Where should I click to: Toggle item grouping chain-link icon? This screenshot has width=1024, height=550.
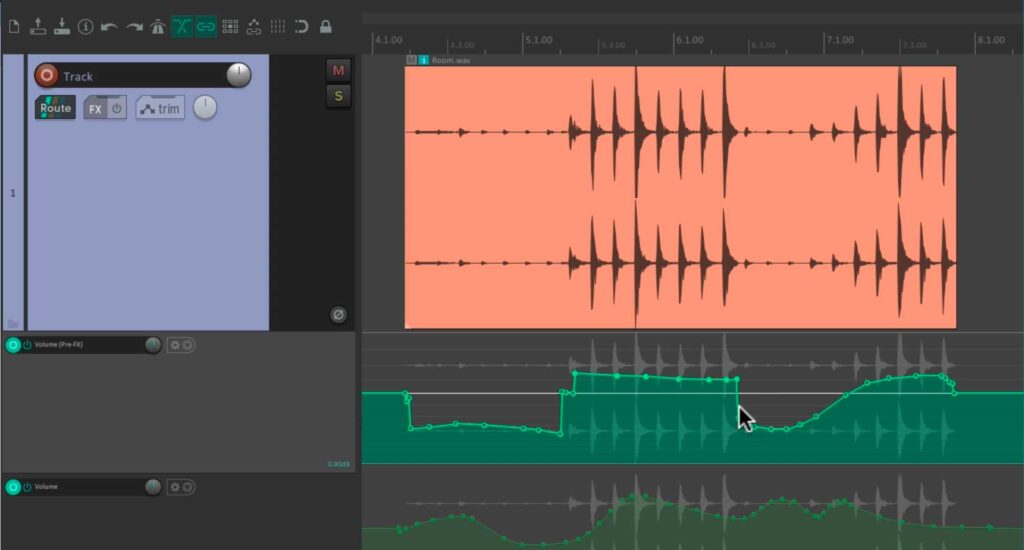coord(206,27)
